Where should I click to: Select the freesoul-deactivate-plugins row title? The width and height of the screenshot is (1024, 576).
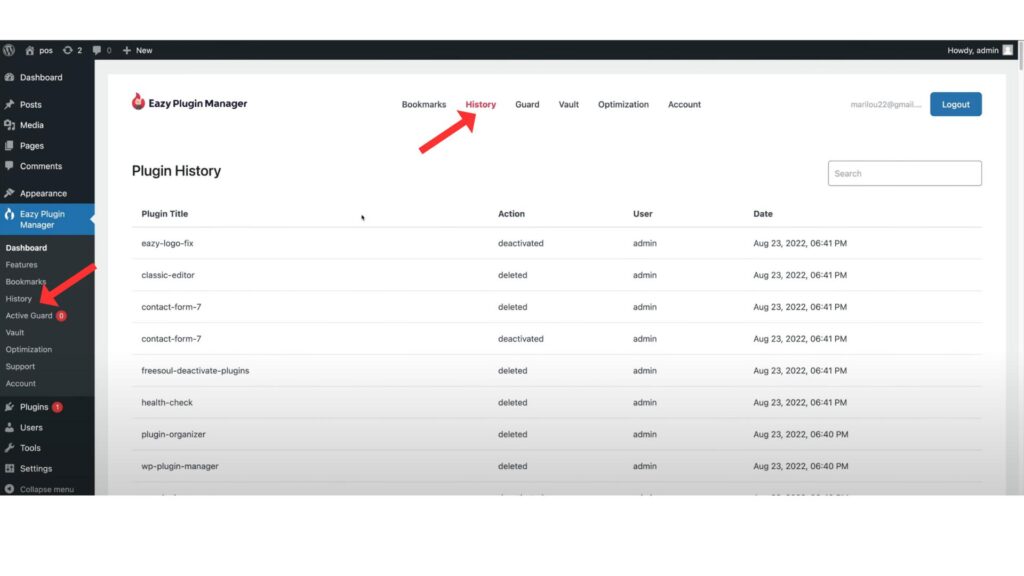coord(195,370)
